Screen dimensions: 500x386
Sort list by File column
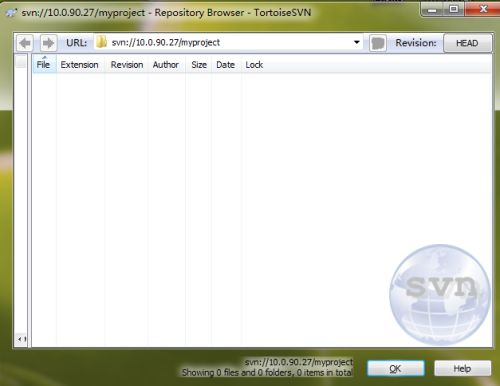point(44,64)
